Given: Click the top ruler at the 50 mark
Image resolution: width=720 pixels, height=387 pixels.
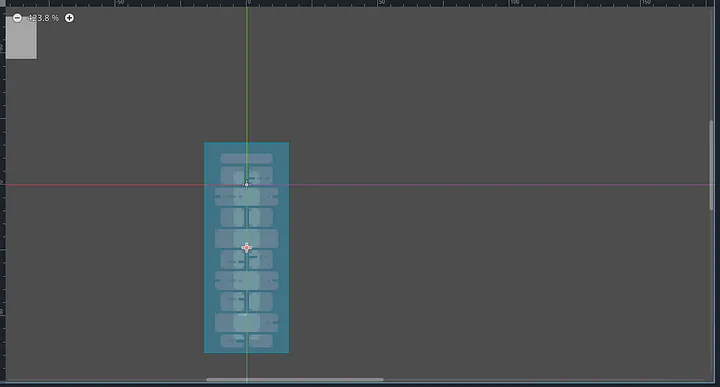Looking at the screenshot, I should click(x=381, y=3).
